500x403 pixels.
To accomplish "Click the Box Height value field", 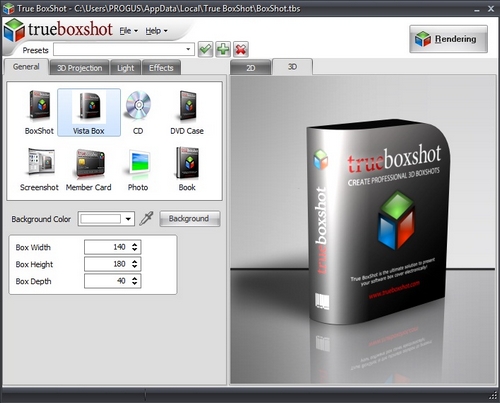I will pyautogui.click(x=113, y=264).
